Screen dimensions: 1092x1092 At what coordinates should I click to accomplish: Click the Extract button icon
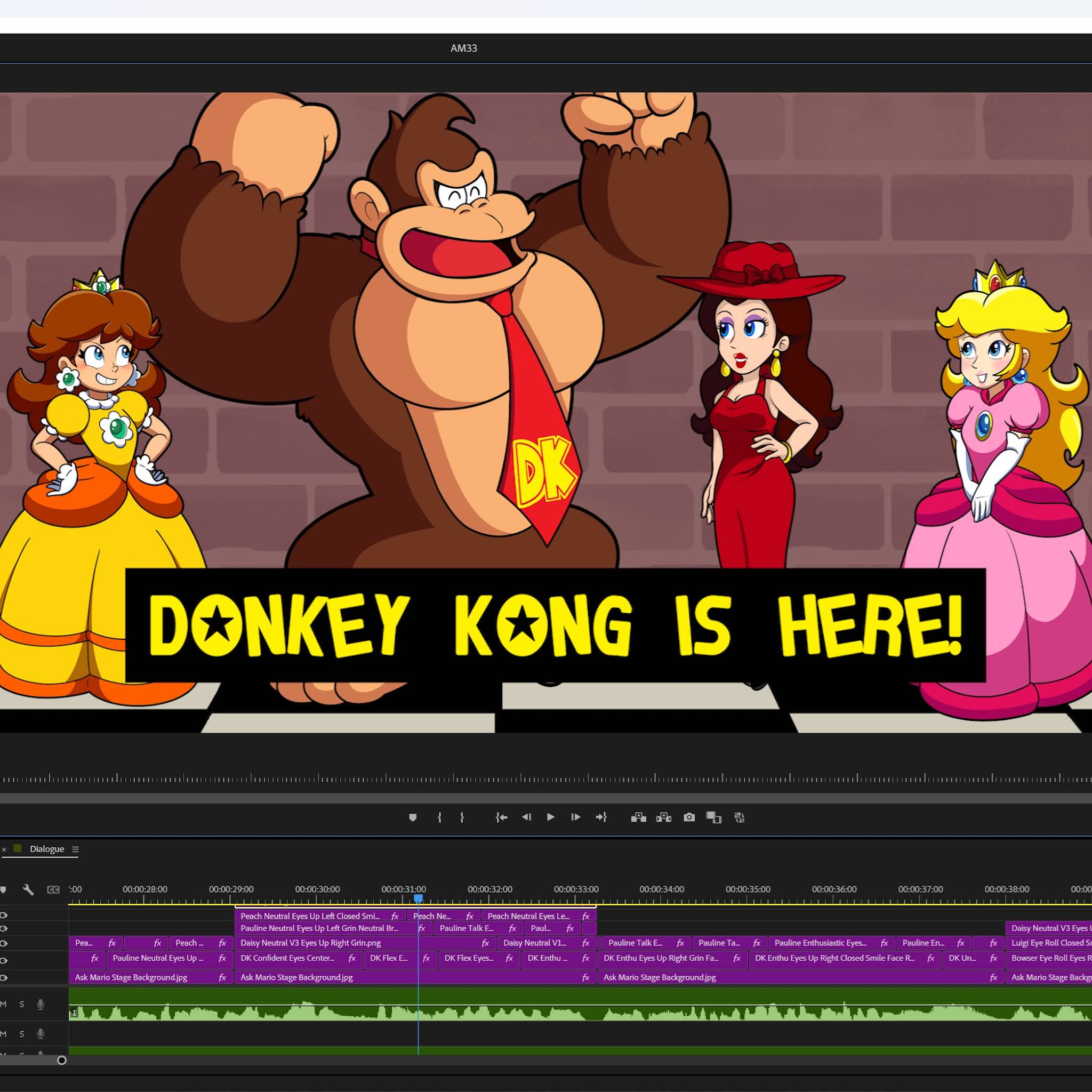point(663,817)
